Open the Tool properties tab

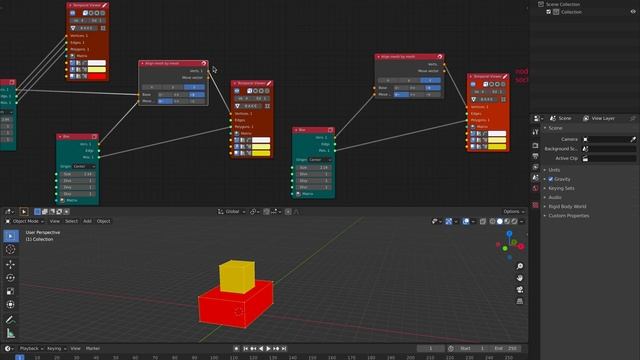pyautogui.click(x=536, y=132)
